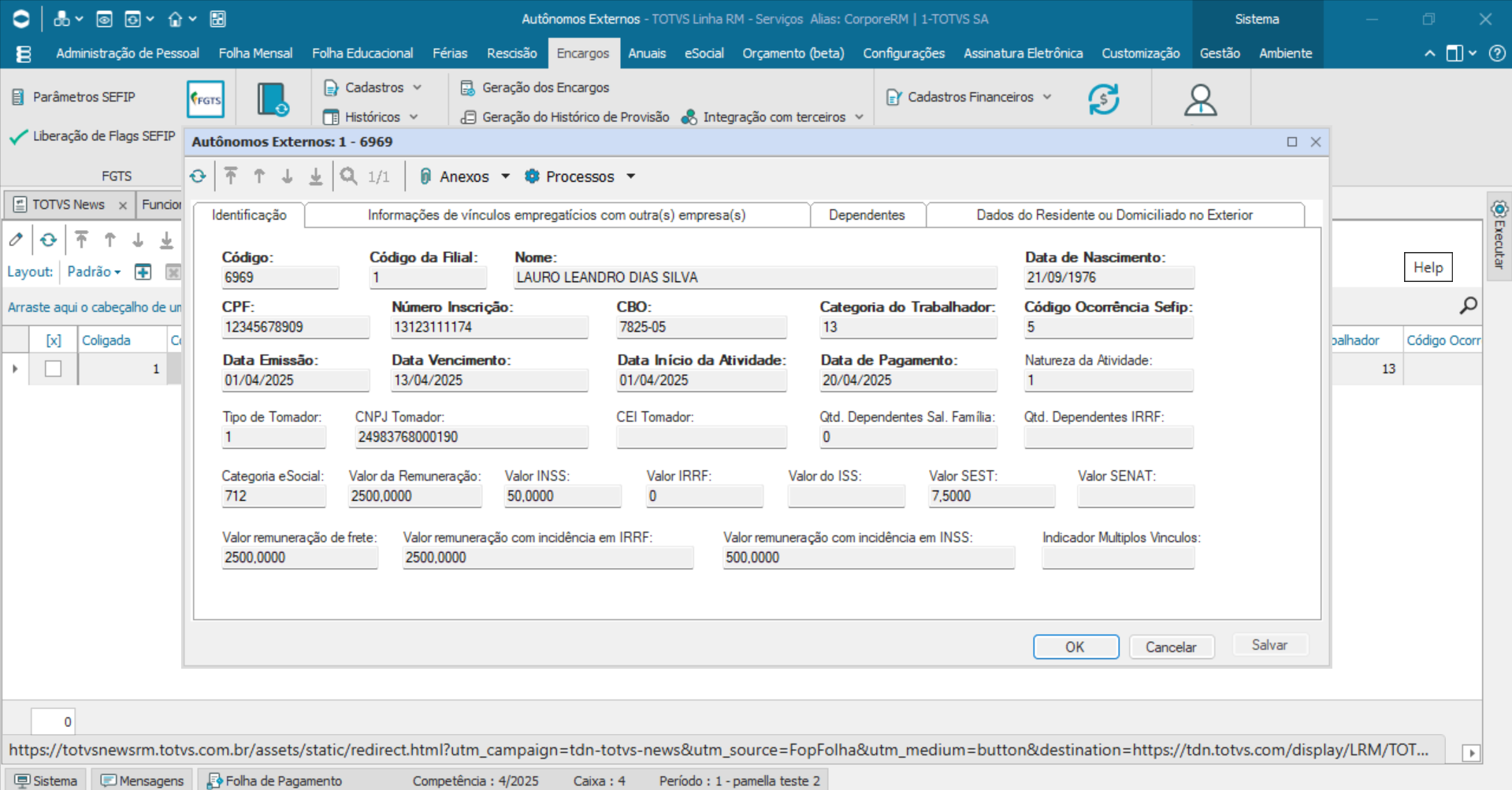1512x790 pixels.
Task: Go to first record in dialog toolbar
Action: pos(231,176)
